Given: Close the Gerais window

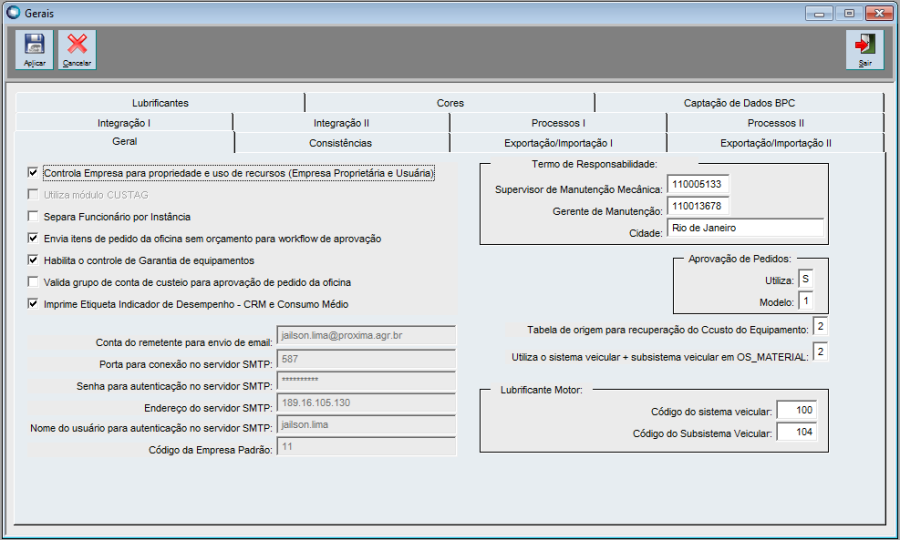Looking at the screenshot, I should click(x=879, y=13).
